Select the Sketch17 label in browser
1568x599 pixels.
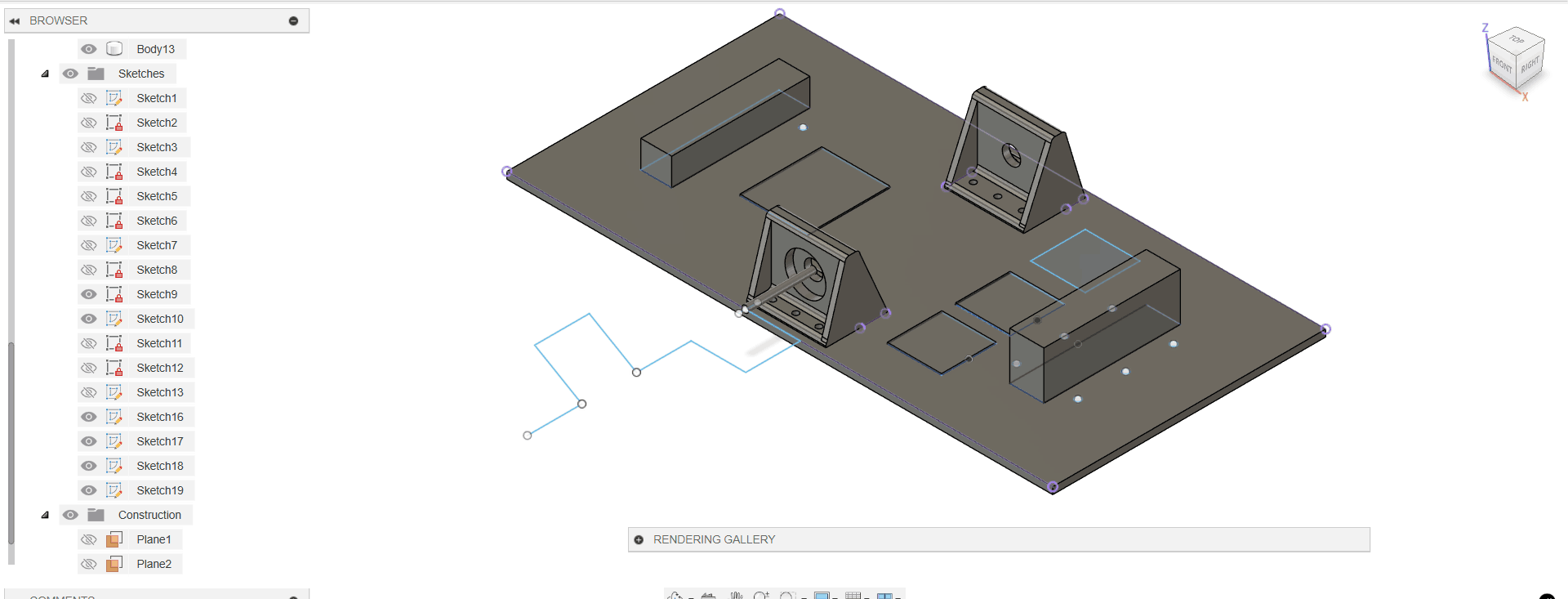(x=160, y=441)
